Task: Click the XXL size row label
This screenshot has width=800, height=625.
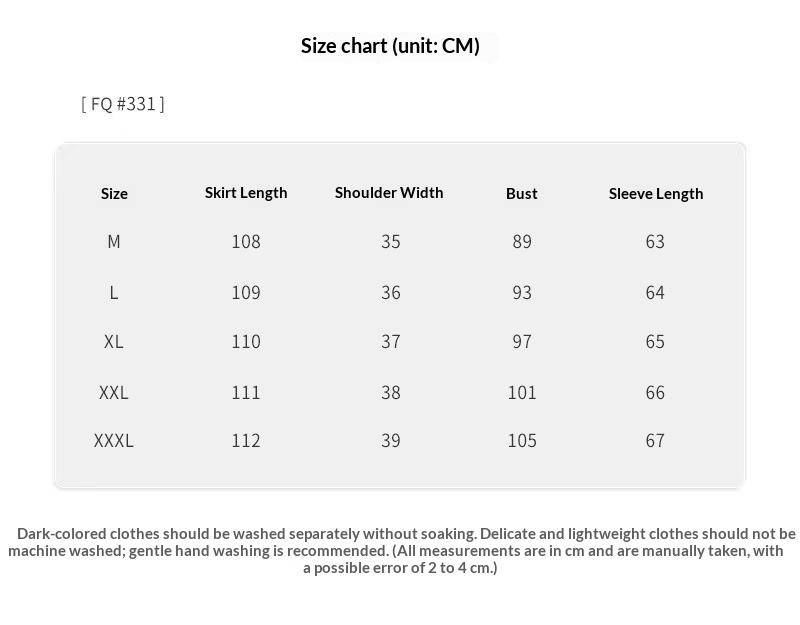Action: (x=114, y=393)
